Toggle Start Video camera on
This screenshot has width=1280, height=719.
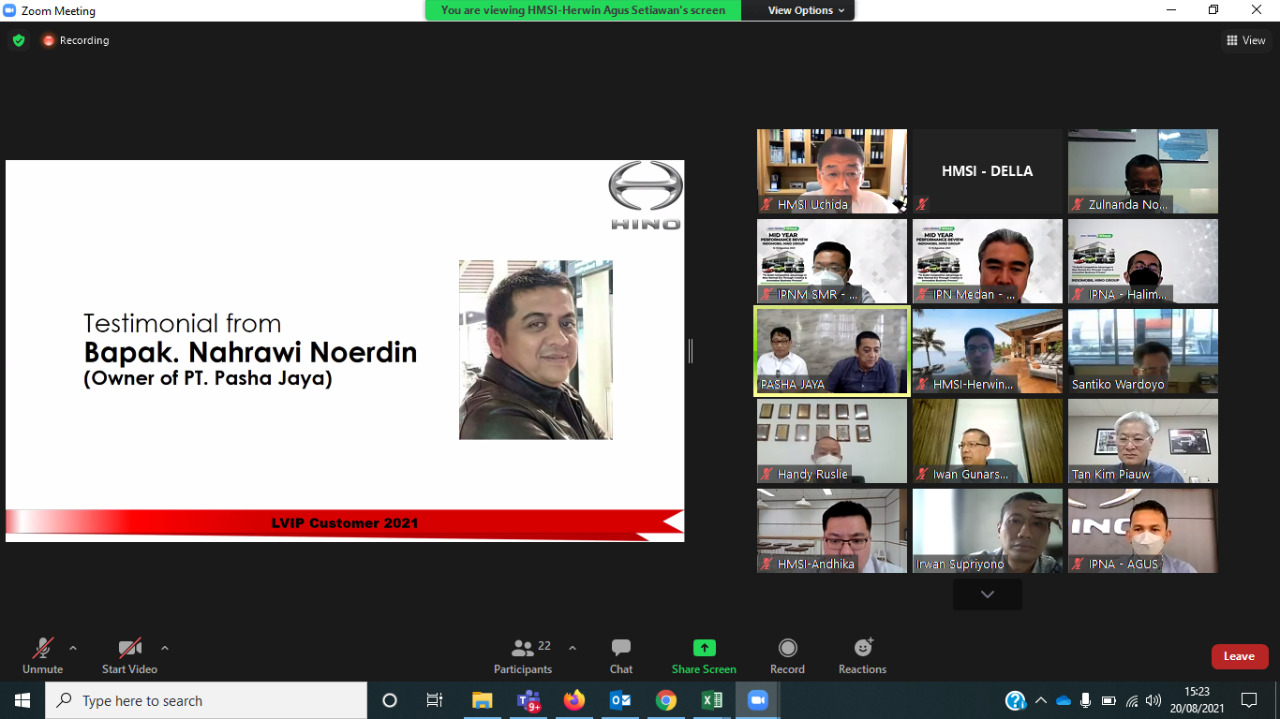(x=129, y=656)
